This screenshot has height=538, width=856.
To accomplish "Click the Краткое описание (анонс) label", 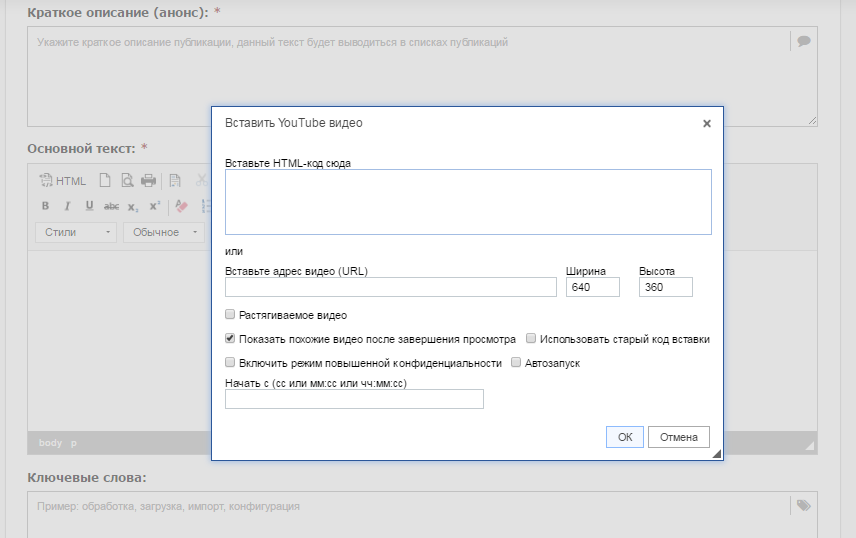I will pos(118,13).
